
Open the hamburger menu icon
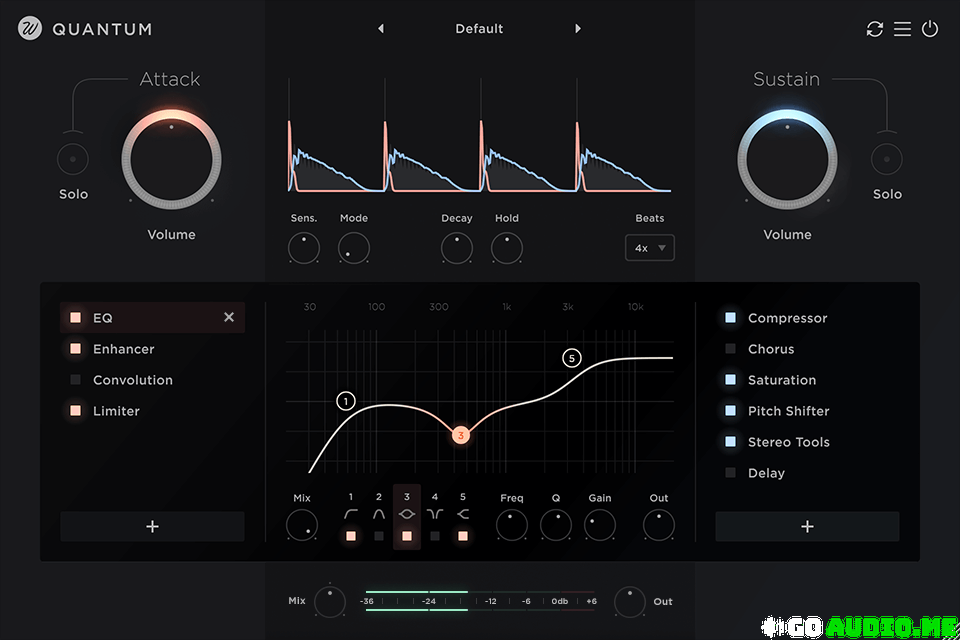[x=902, y=29]
